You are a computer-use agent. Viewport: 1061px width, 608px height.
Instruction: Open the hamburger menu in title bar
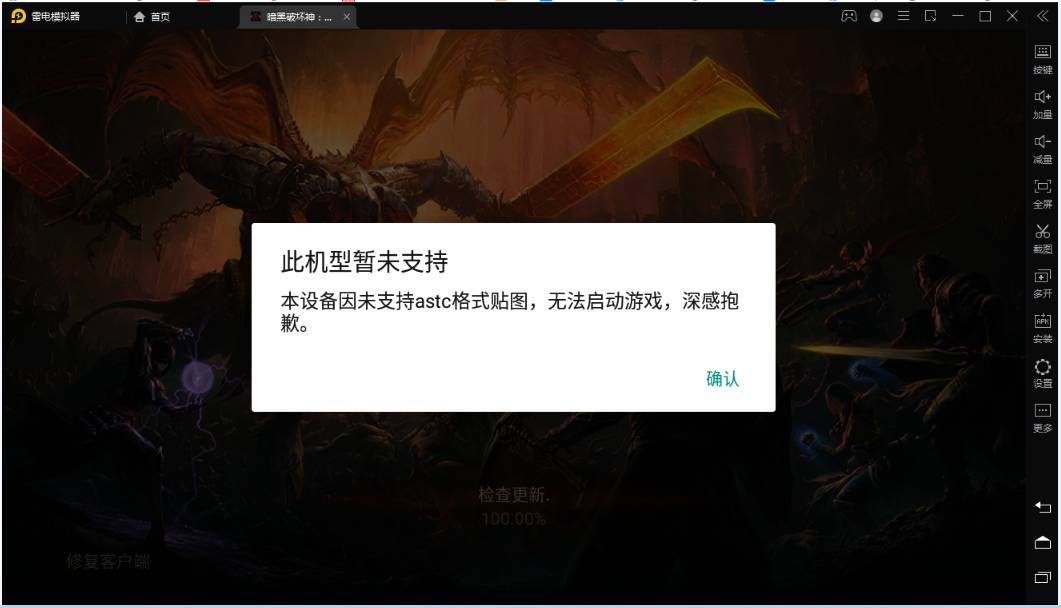coord(903,16)
